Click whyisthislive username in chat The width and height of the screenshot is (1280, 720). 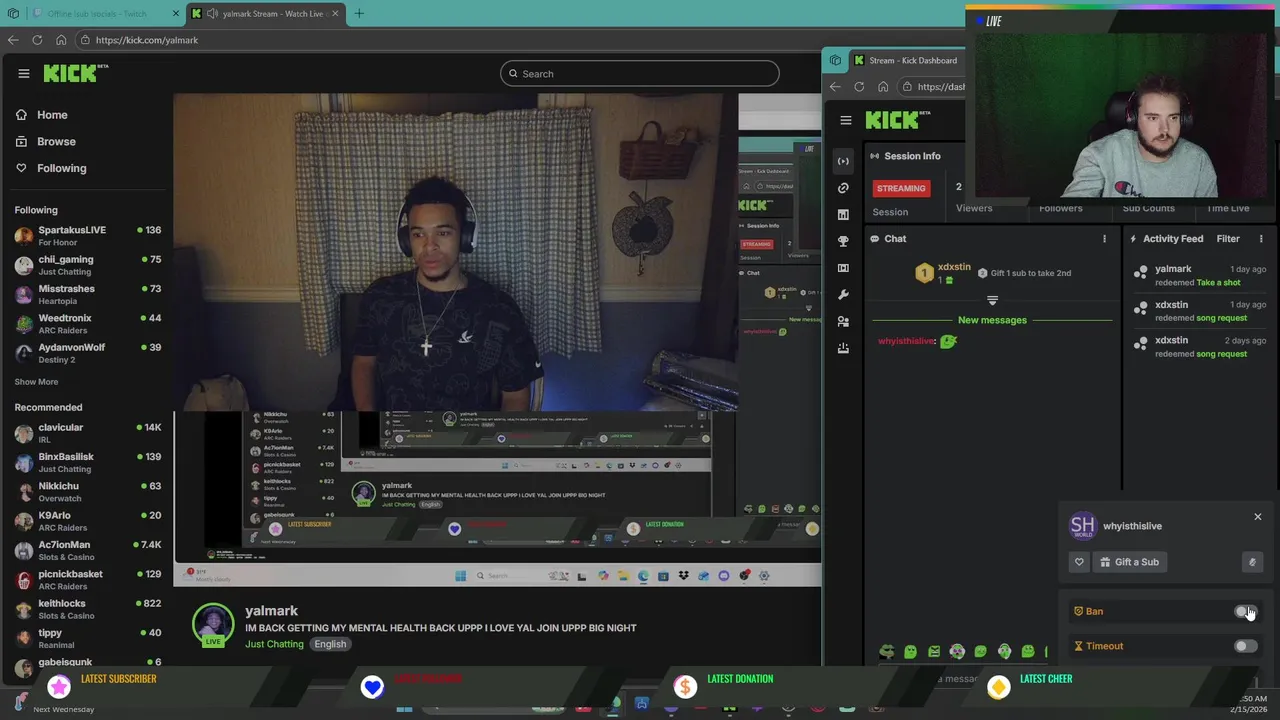pyautogui.click(x=906, y=341)
